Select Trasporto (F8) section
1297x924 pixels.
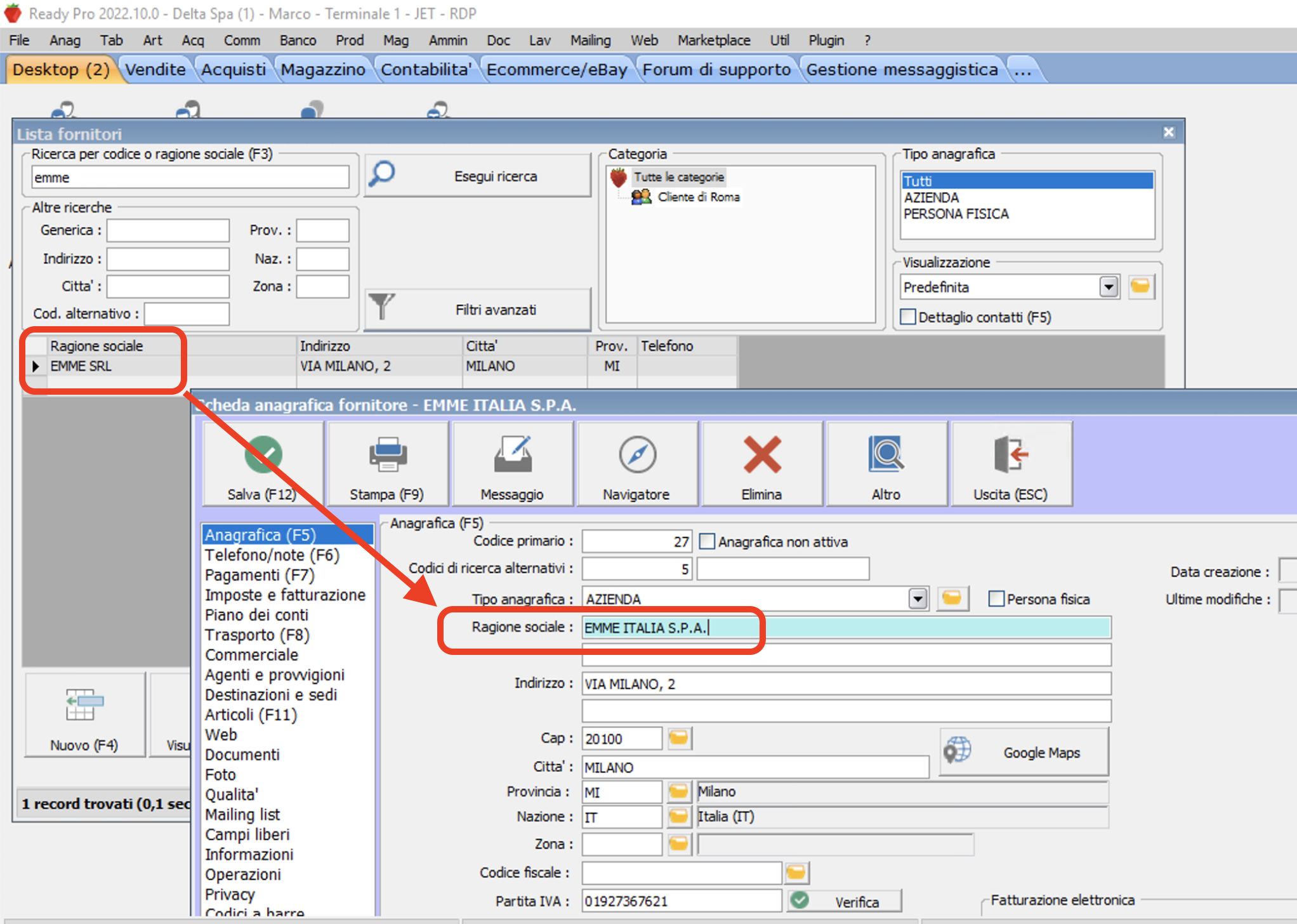tap(257, 635)
